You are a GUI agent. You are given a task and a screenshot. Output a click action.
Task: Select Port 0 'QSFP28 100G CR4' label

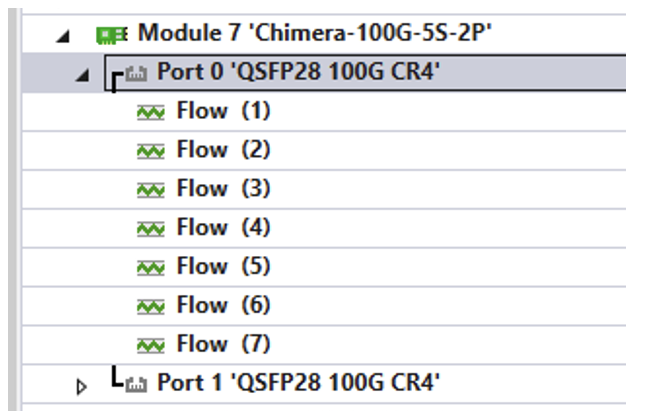point(298,72)
